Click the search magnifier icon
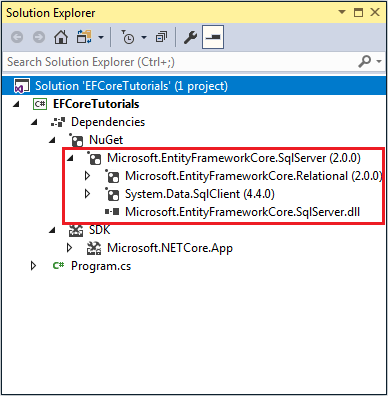391x398 pixels. [x=365, y=62]
